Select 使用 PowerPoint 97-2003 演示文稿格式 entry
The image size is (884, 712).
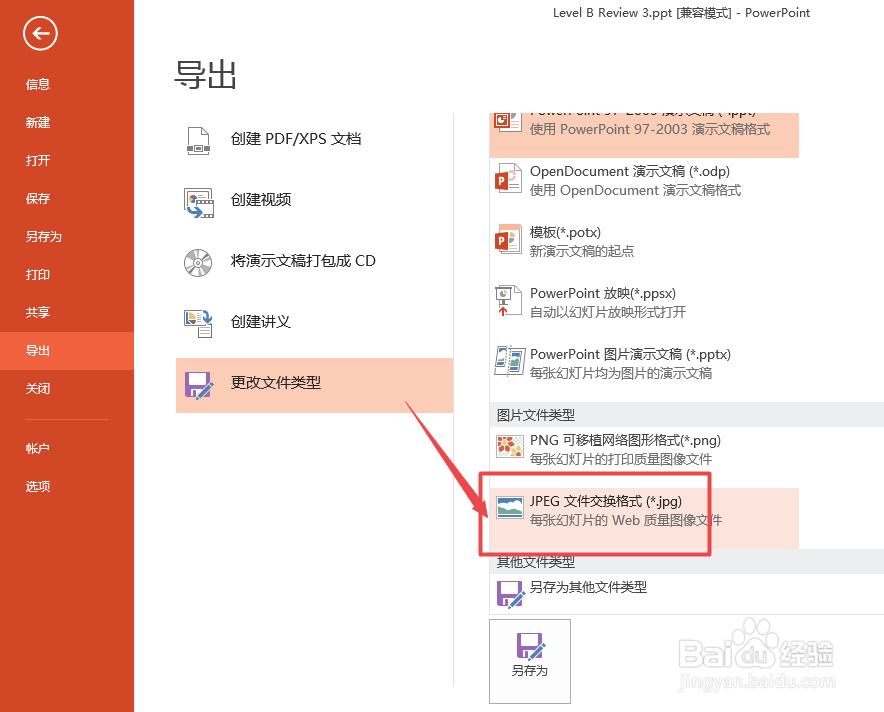[x=650, y=129]
